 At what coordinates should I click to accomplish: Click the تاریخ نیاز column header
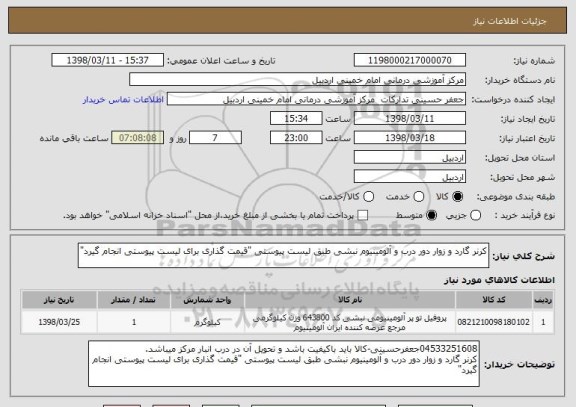[59, 300]
